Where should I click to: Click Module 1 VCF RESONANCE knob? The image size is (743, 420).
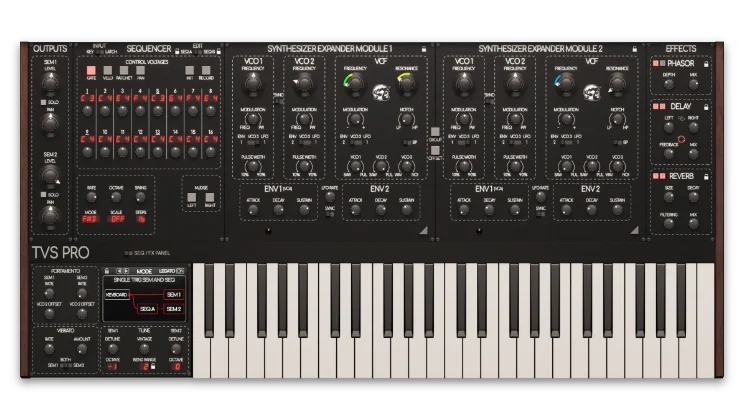(x=407, y=83)
